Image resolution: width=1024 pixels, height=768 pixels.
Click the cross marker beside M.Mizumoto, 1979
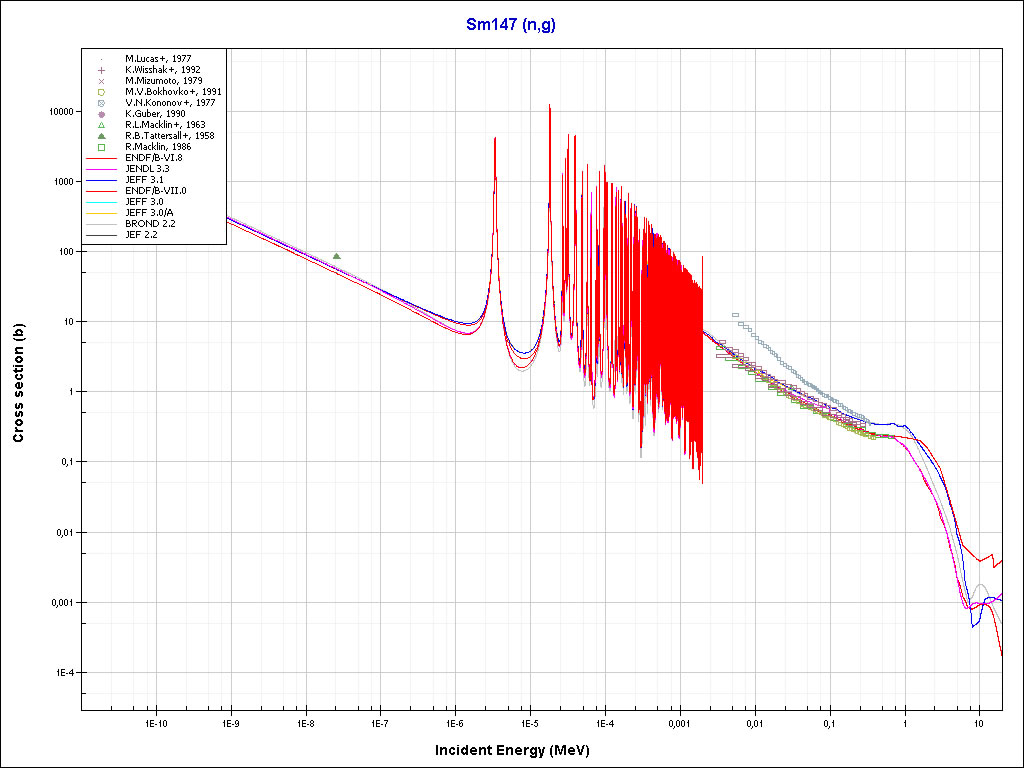(102, 81)
